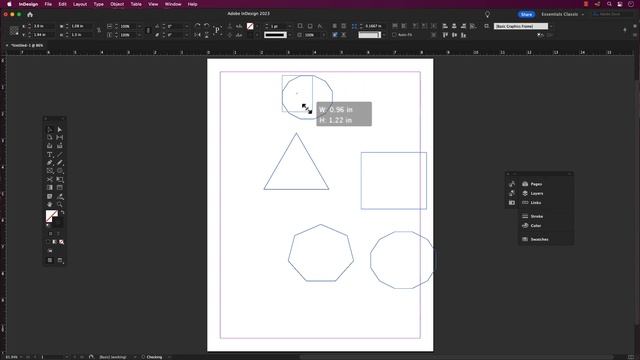This screenshot has width=640, height=360.
Task: Select the Scissors tool
Action: click(x=50, y=180)
